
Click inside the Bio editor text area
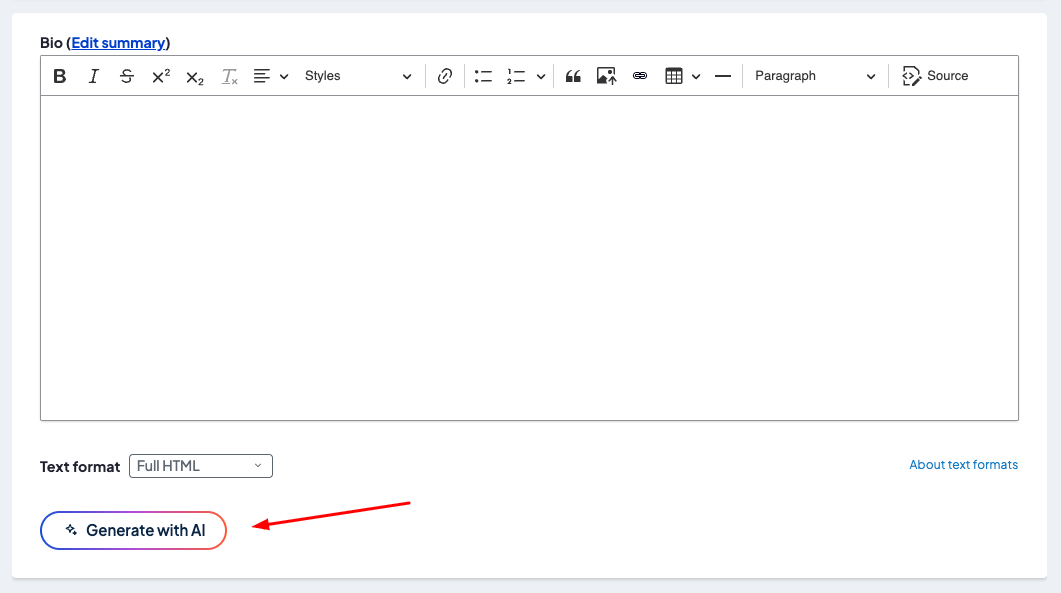[x=529, y=258]
